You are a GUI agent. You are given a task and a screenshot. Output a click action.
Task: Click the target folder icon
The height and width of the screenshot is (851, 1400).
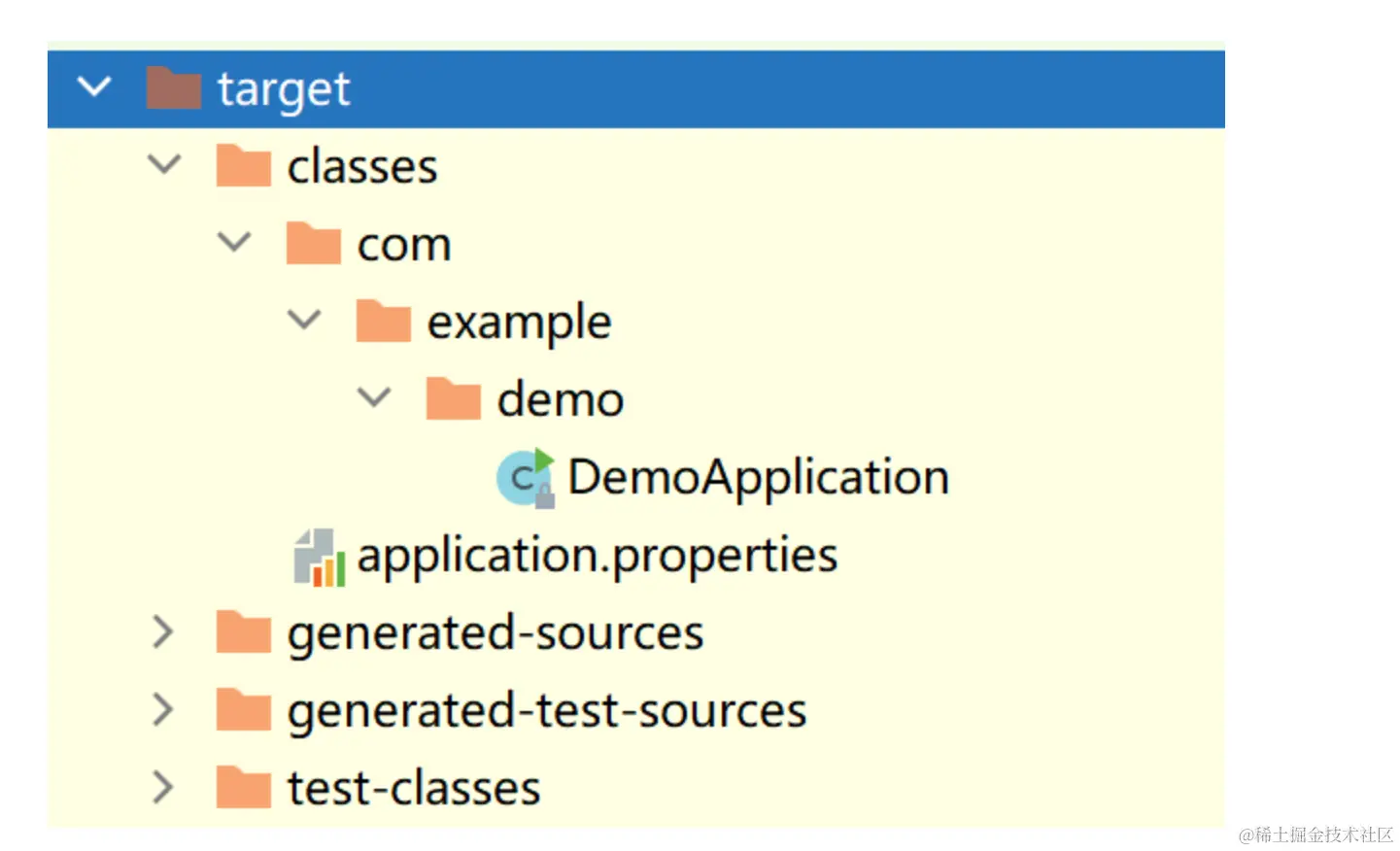173,88
